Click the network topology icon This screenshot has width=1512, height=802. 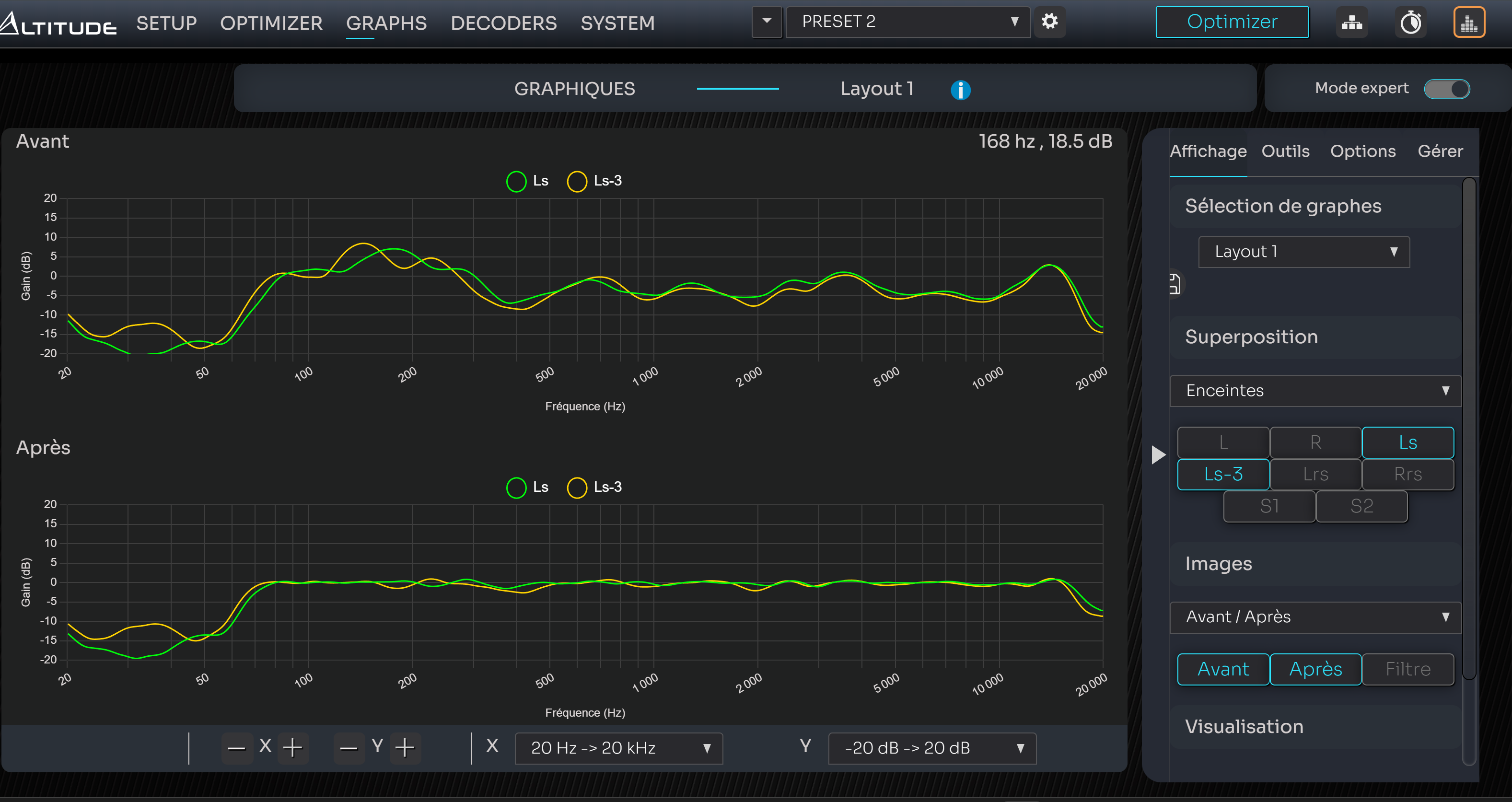1351,23
